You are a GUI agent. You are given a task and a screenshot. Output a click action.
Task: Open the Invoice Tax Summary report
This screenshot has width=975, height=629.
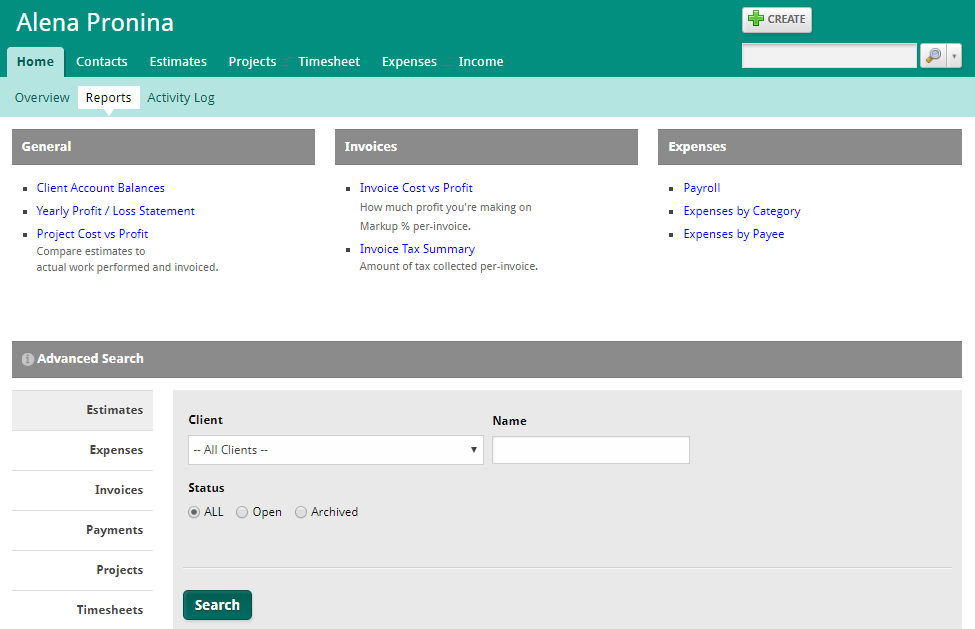(417, 249)
